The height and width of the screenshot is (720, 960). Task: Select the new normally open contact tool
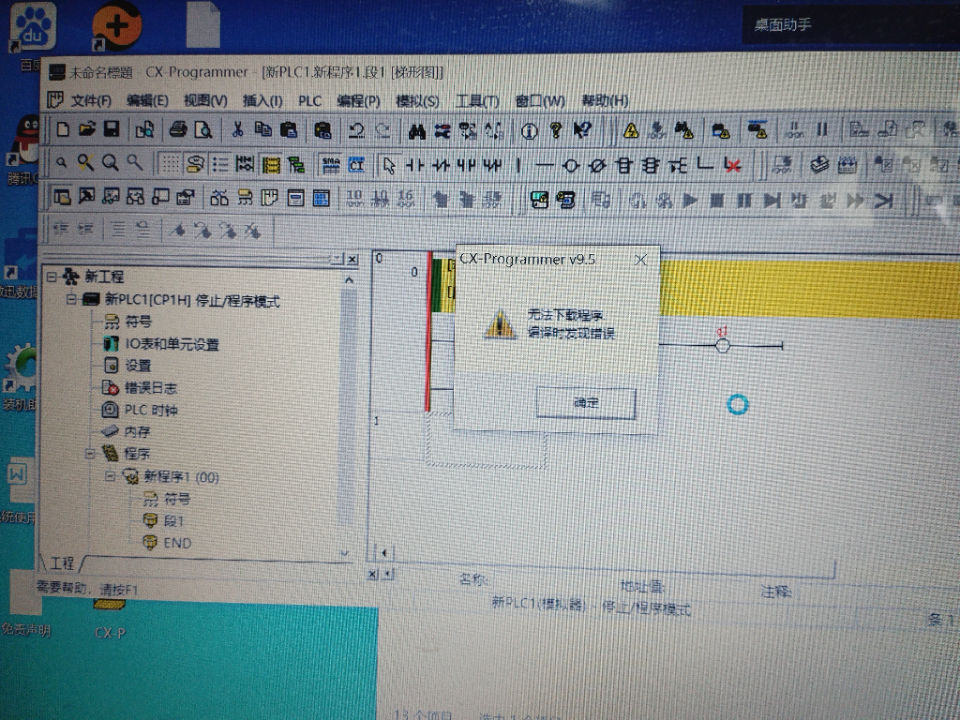pyautogui.click(x=414, y=165)
